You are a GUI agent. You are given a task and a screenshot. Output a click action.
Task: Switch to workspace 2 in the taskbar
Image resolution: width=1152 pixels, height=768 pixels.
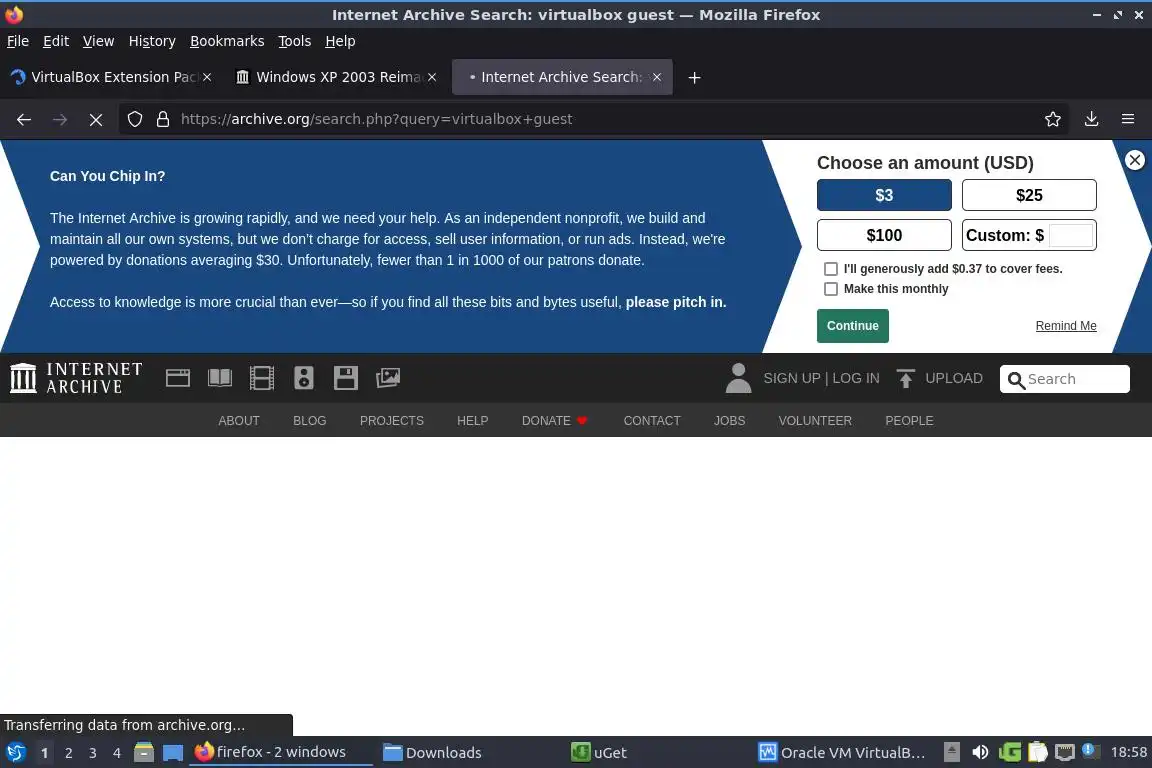[68, 753]
